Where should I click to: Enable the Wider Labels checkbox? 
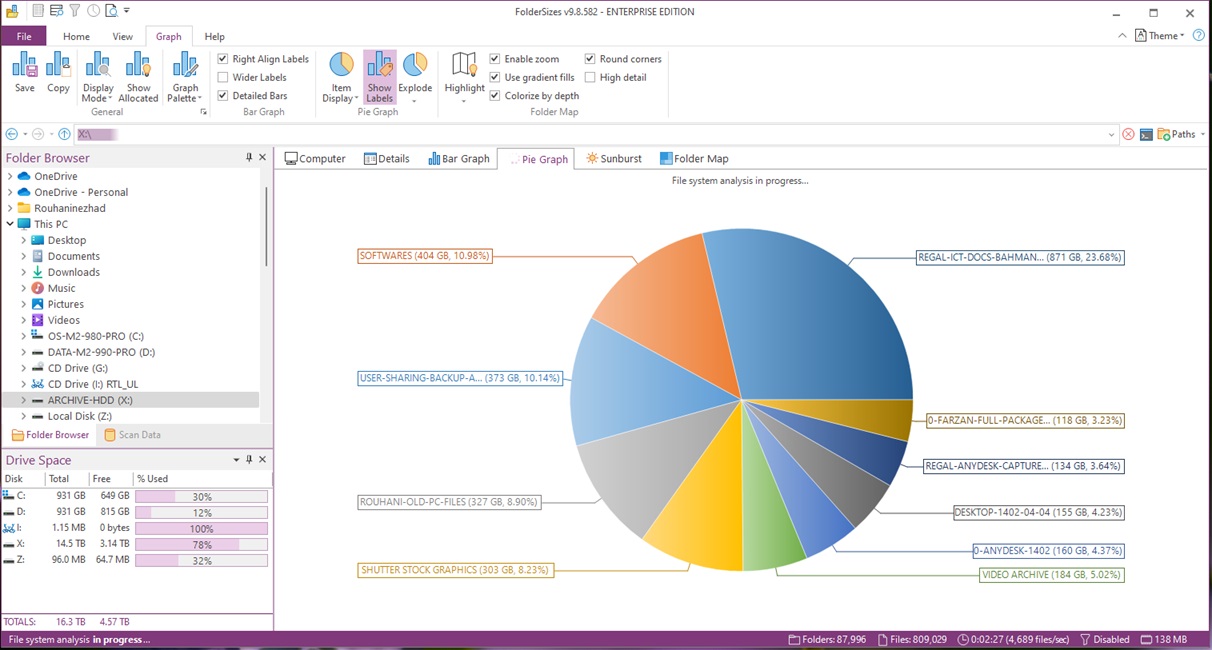pyautogui.click(x=223, y=77)
